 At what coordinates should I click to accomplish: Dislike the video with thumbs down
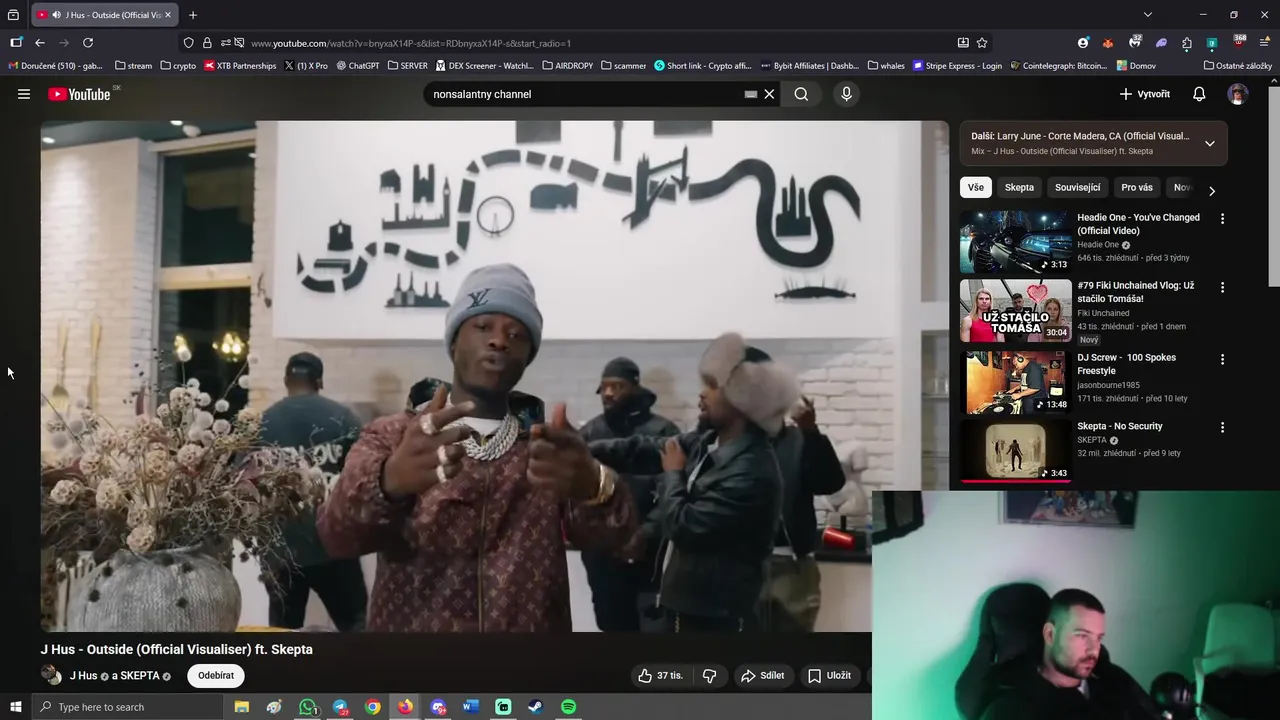[x=709, y=676]
